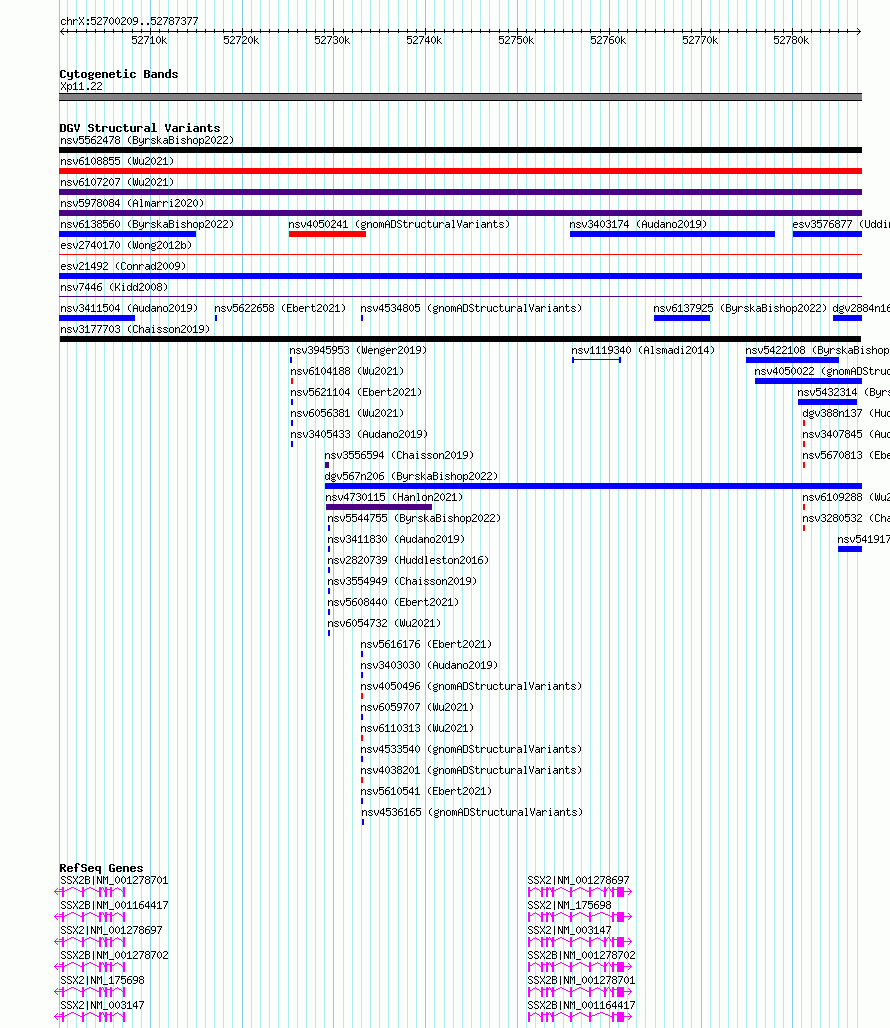Click the red bar of nsv4050241 gnomAD variant

(x=327, y=234)
